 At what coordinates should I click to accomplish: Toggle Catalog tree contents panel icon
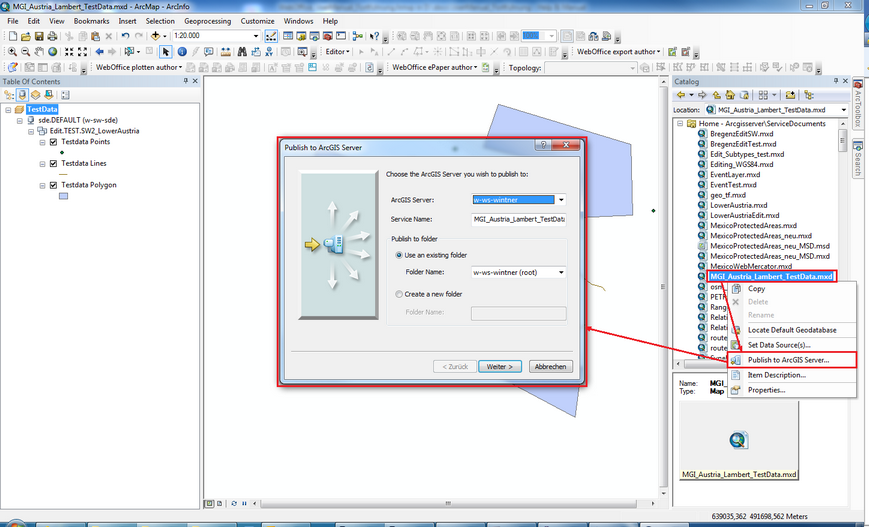point(809,95)
